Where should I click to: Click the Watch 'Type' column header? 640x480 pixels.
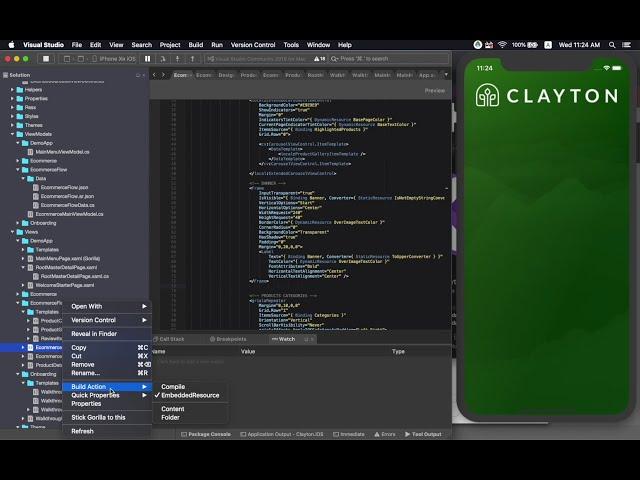398,351
